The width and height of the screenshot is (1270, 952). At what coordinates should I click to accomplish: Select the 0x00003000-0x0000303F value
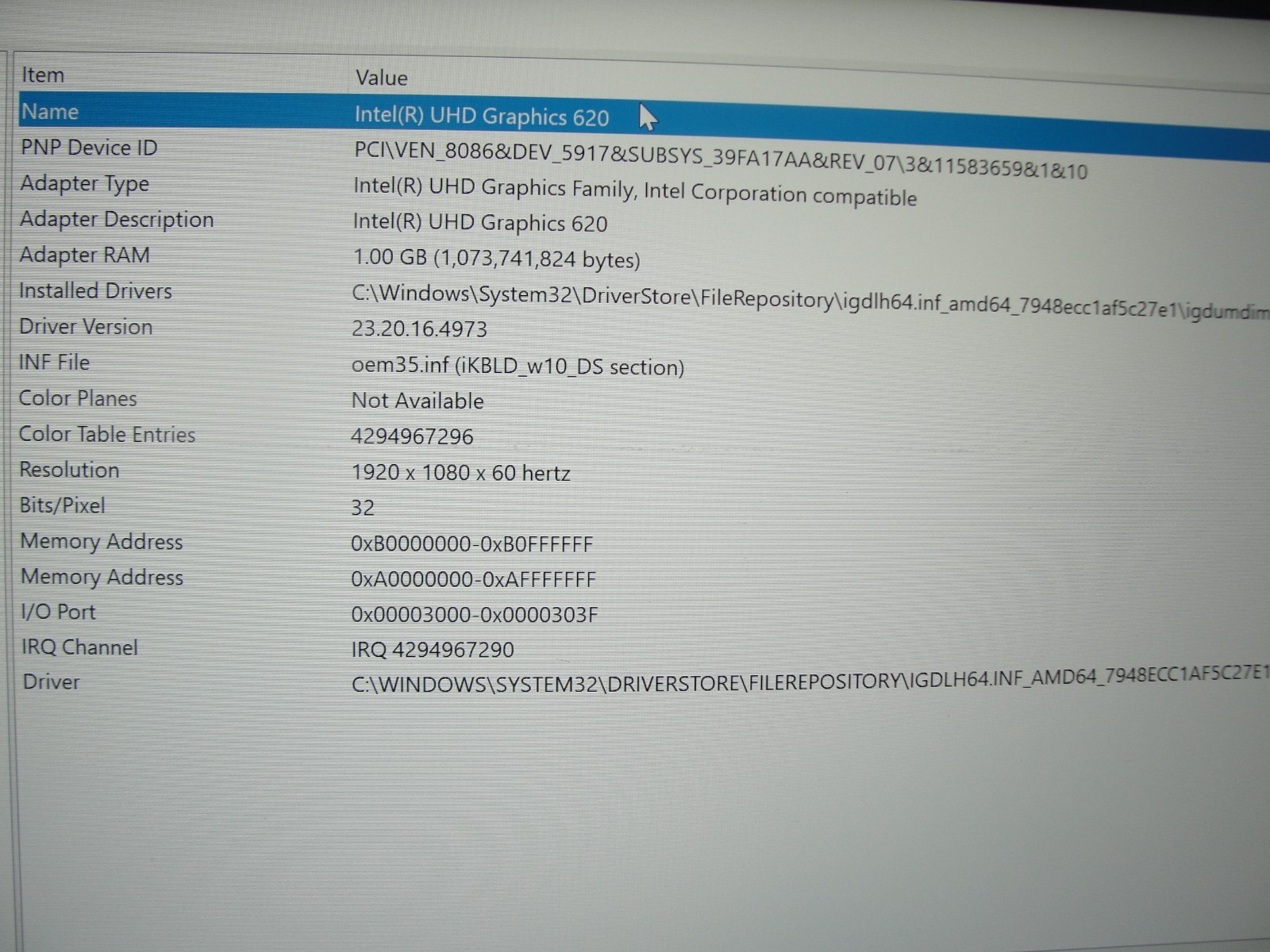tap(475, 614)
